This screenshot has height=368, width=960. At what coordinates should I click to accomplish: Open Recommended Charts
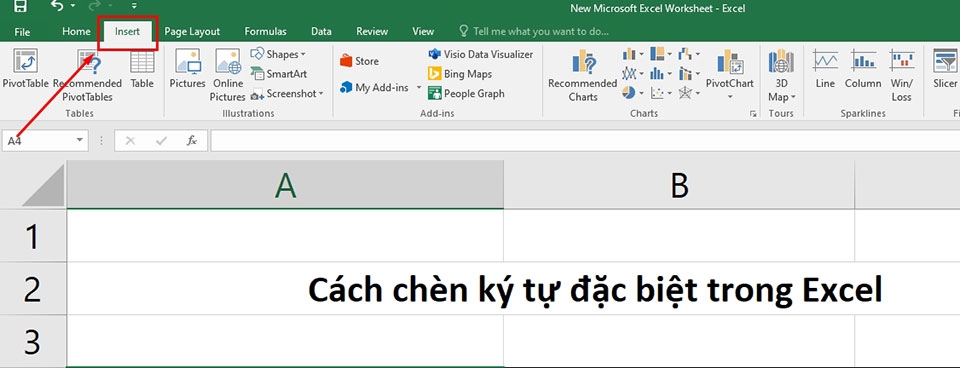point(583,75)
